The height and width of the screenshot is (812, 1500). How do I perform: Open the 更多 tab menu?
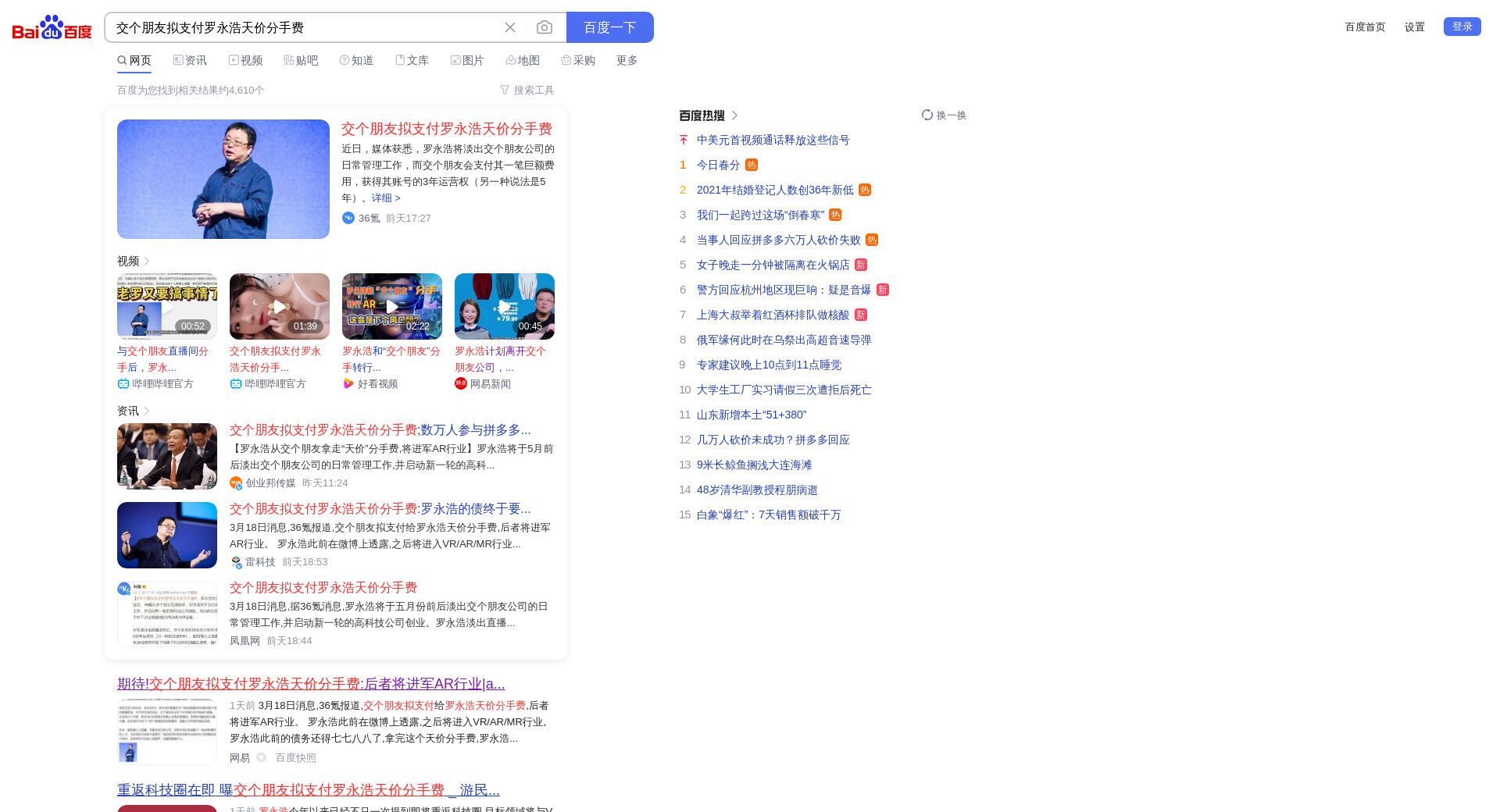pyautogui.click(x=627, y=60)
